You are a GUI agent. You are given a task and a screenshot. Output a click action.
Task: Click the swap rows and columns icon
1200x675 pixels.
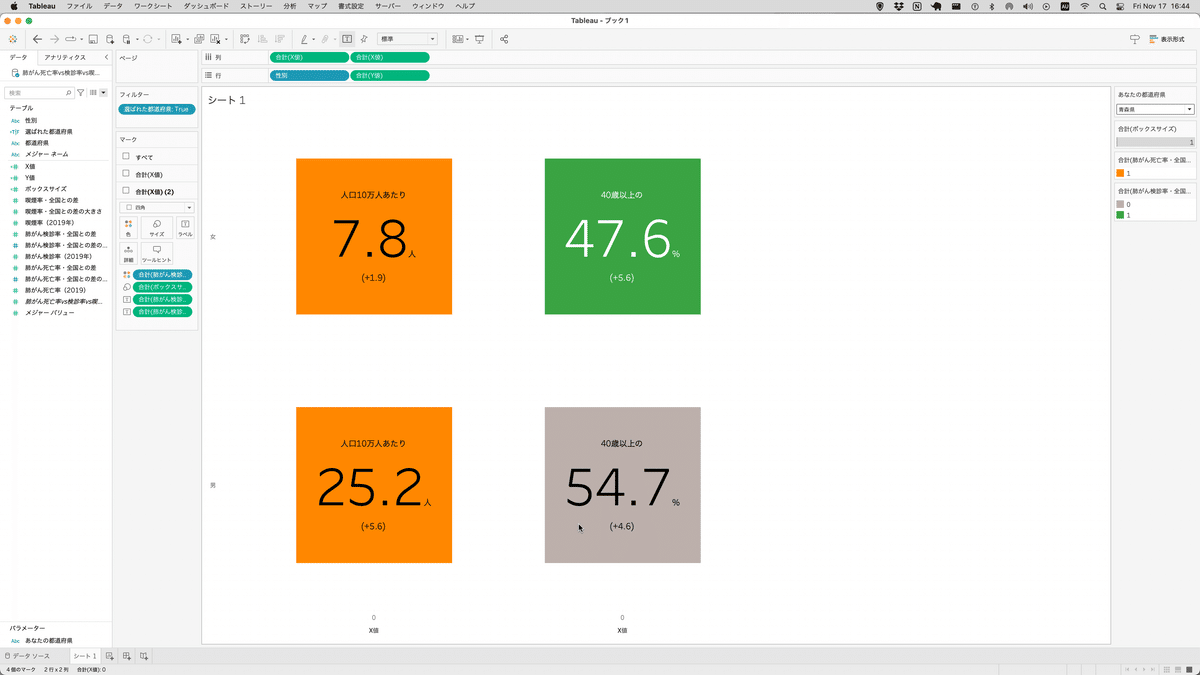click(x=245, y=39)
